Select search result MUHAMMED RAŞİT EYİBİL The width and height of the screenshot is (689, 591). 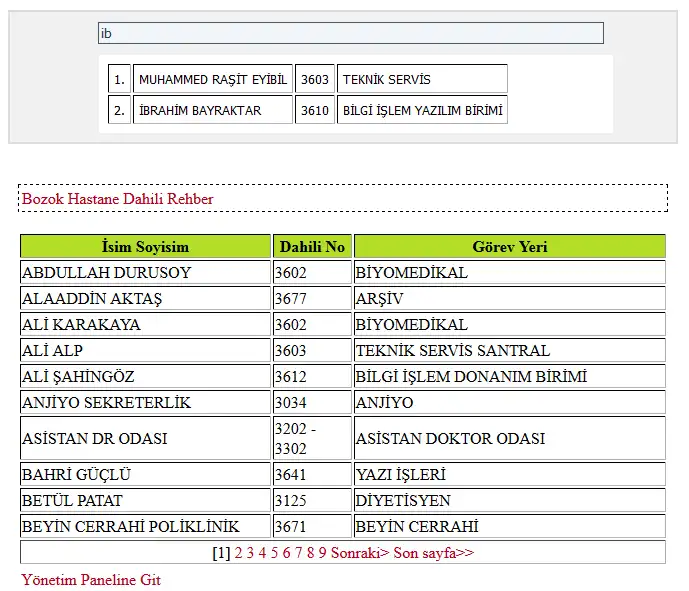213,79
